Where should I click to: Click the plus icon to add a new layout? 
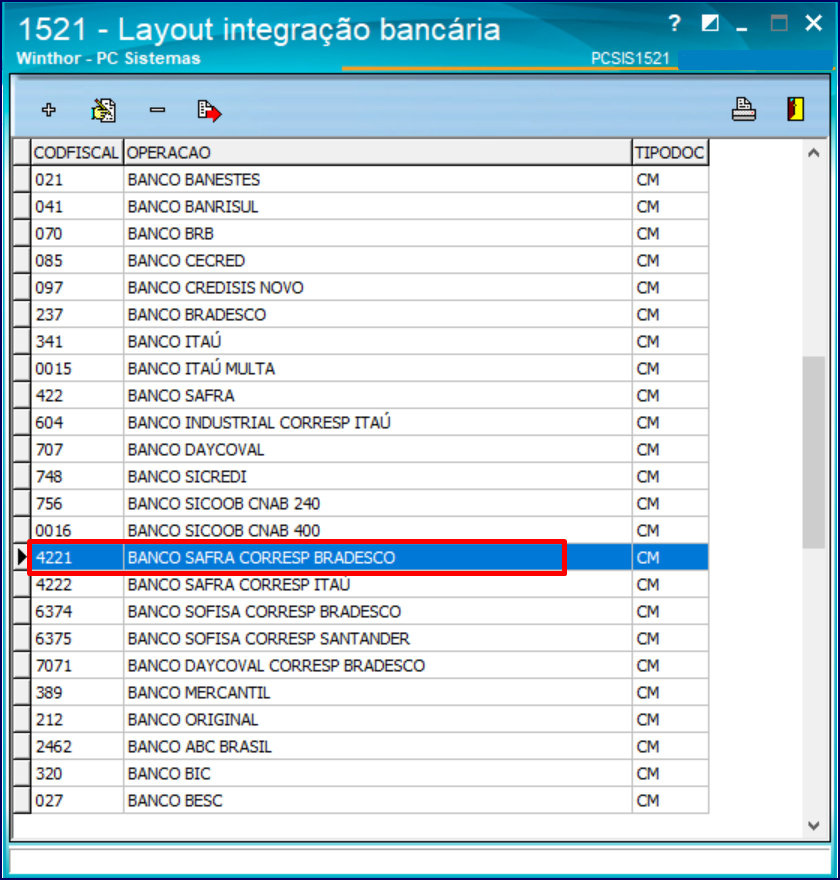pos(49,110)
